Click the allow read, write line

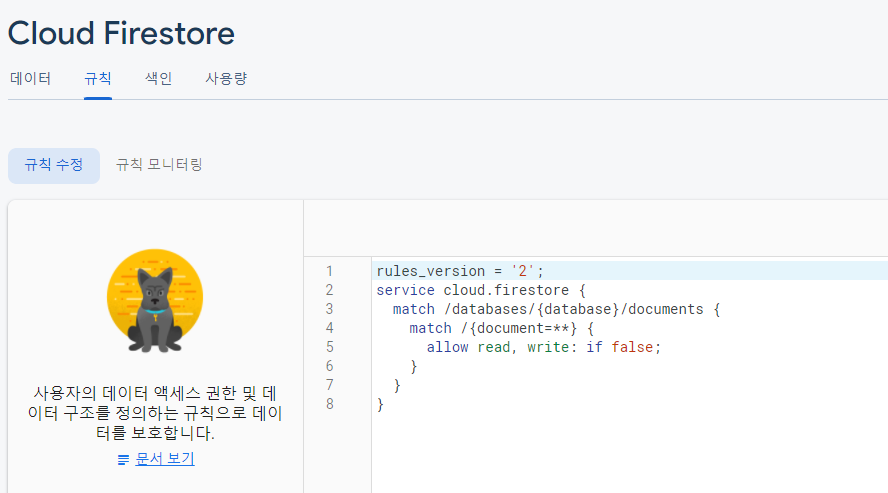coord(544,348)
